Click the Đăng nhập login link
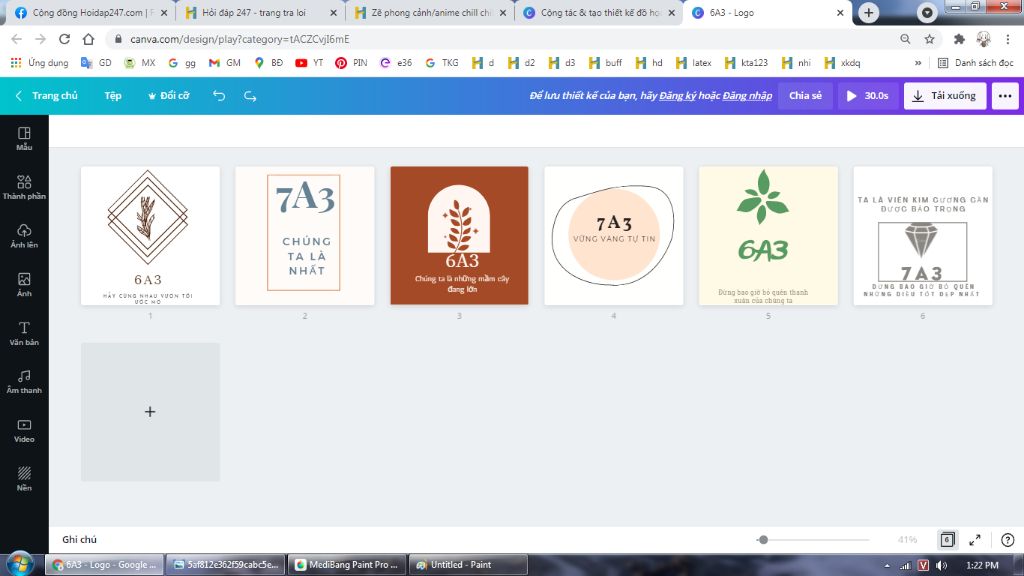Image resolution: width=1024 pixels, height=576 pixels. coord(747,95)
